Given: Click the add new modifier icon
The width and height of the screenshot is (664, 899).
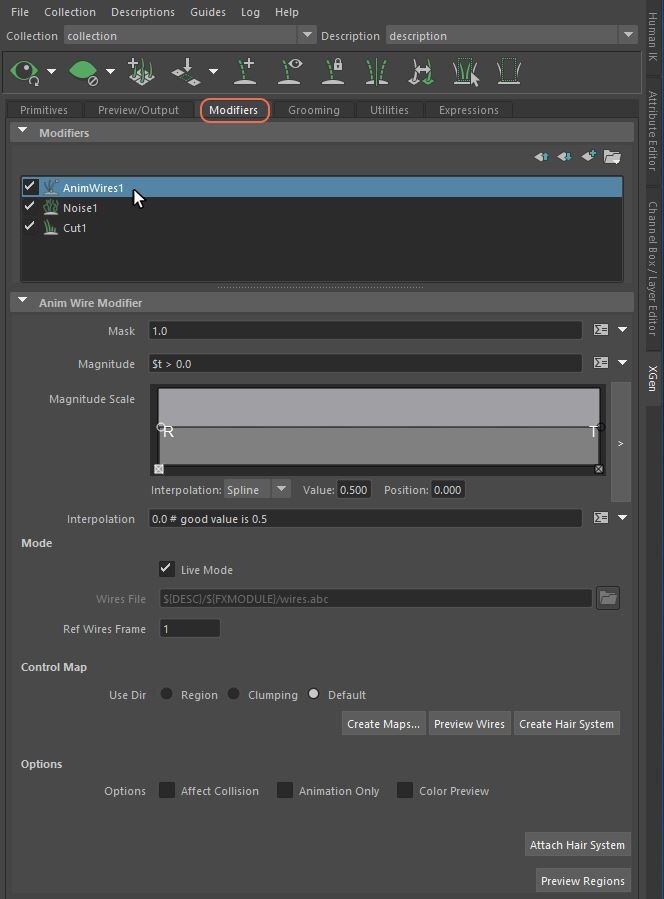Looking at the screenshot, I should point(588,157).
